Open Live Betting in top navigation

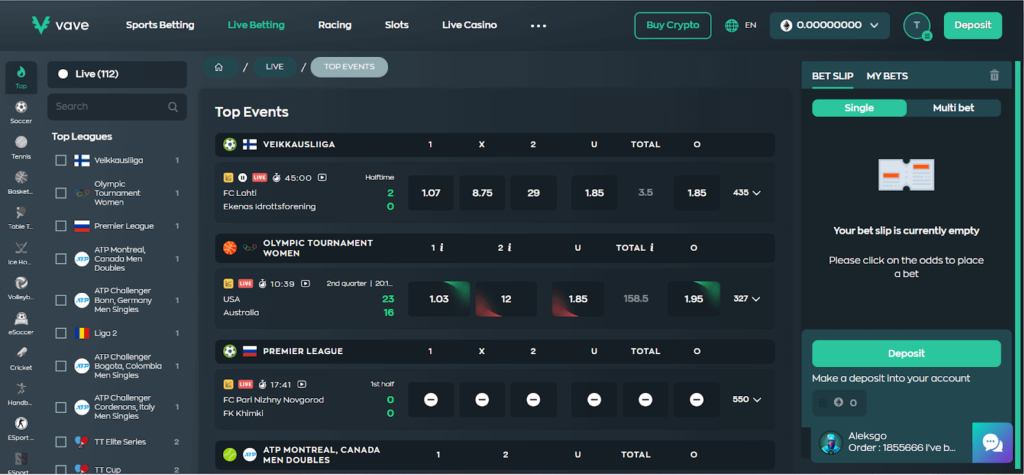tap(256, 25)
